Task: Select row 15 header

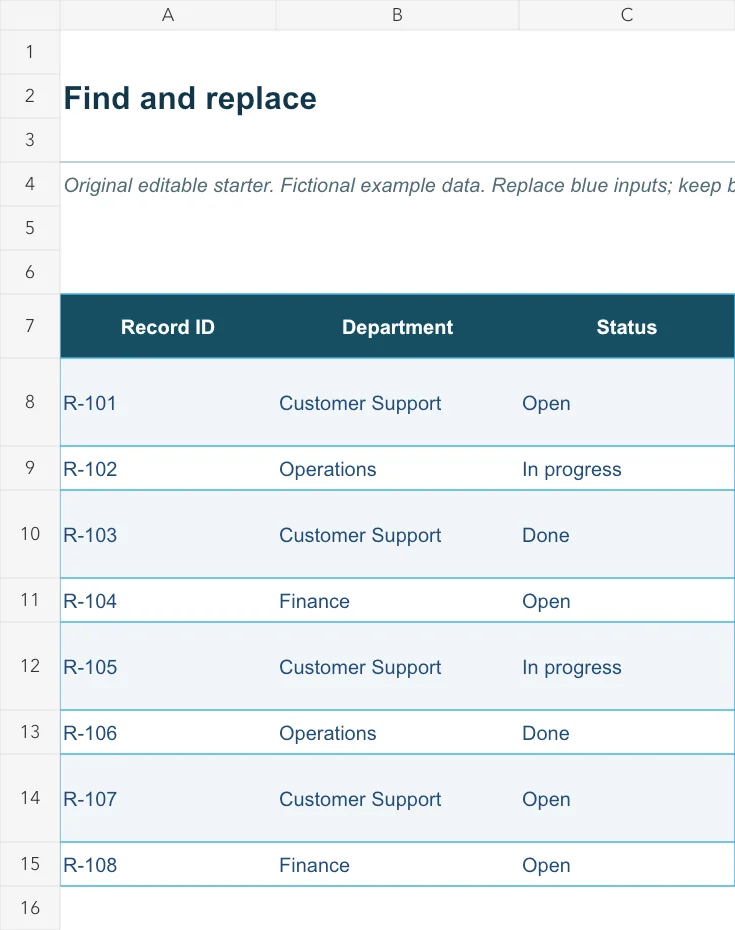Action: pyautogui.click(x=30, y=864)
